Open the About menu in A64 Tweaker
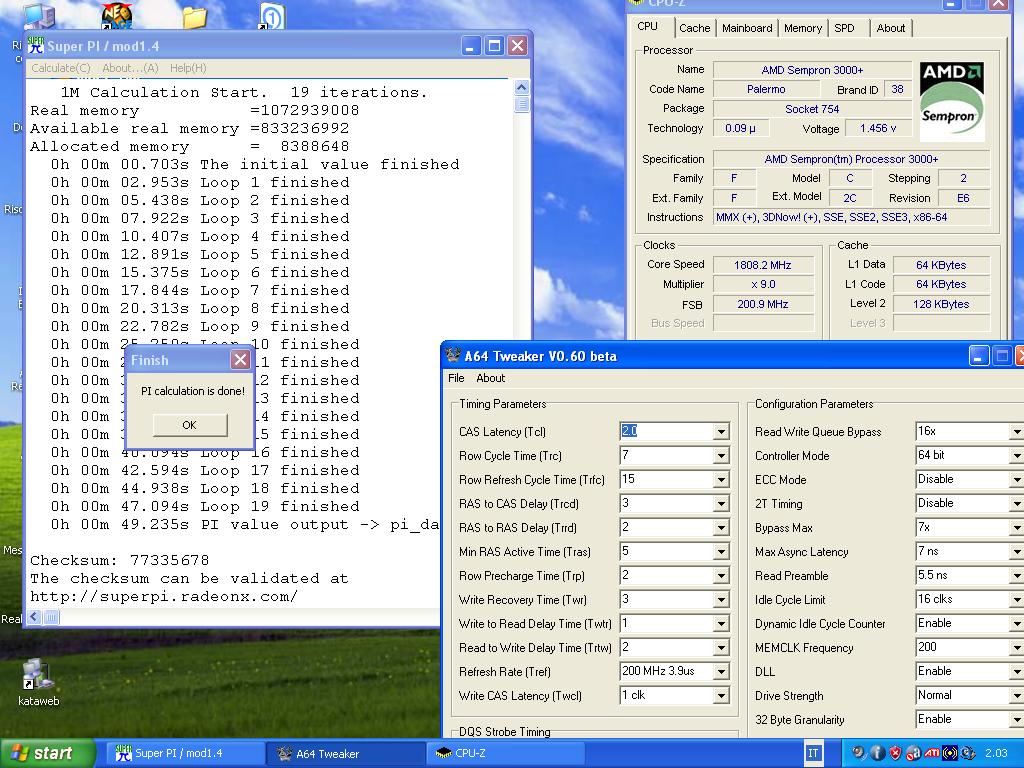 pos(490,378)
